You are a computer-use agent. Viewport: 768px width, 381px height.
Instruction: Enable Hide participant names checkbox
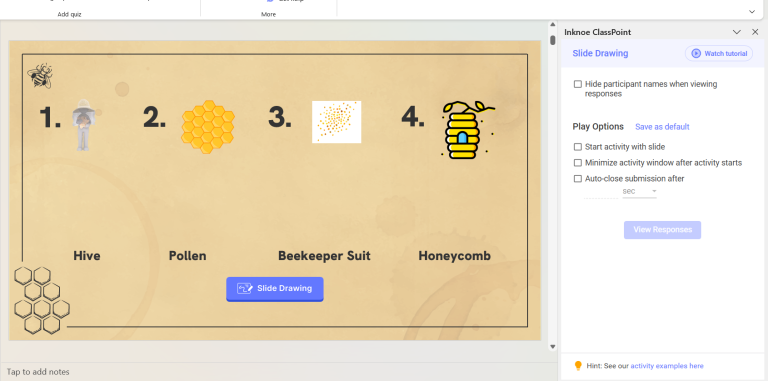point(578,84)
